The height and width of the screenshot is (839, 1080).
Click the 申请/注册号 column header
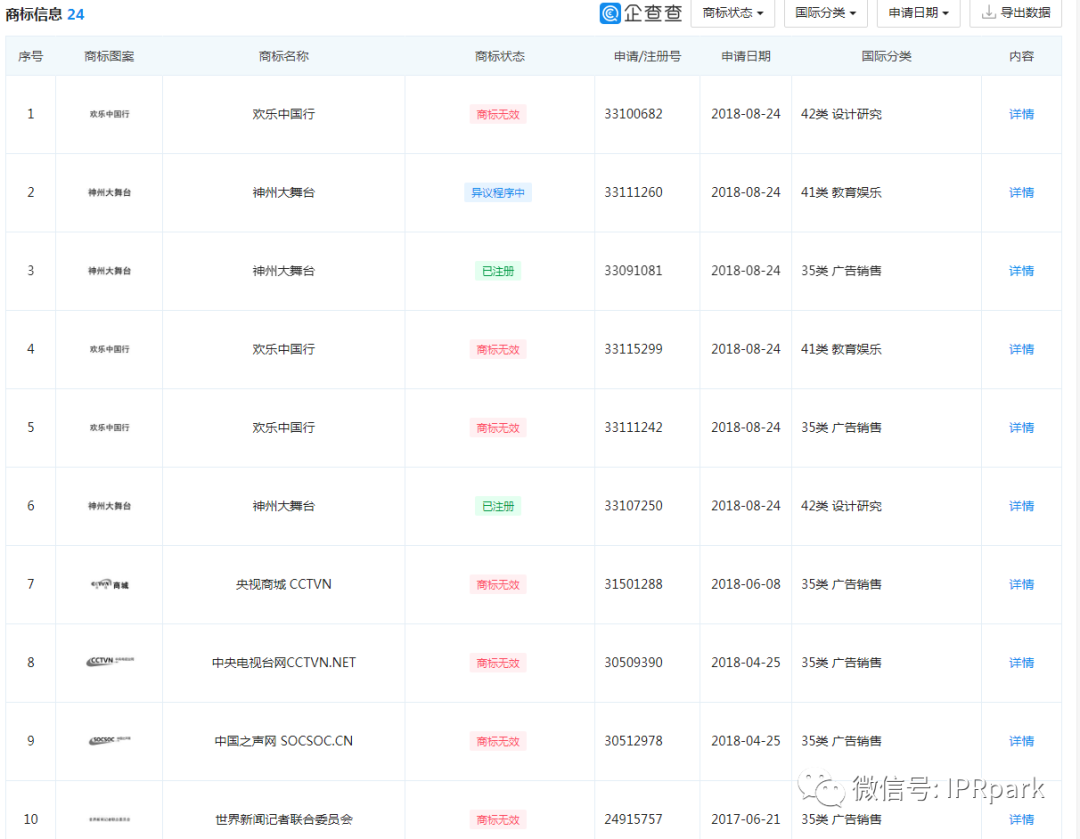pyautogui.click(x=647, y=56)
